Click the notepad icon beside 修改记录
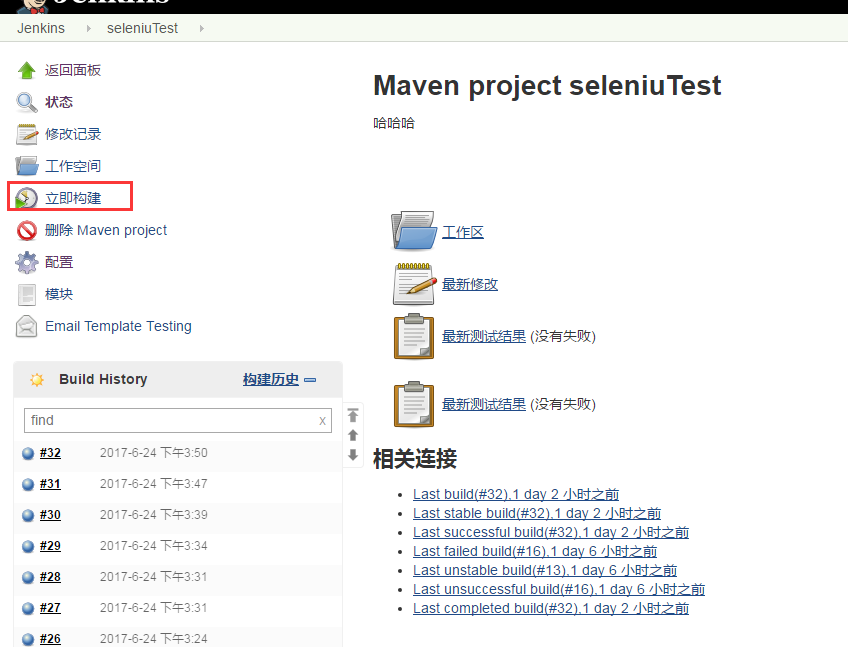 pyautogui.click(x=26, y=134)
